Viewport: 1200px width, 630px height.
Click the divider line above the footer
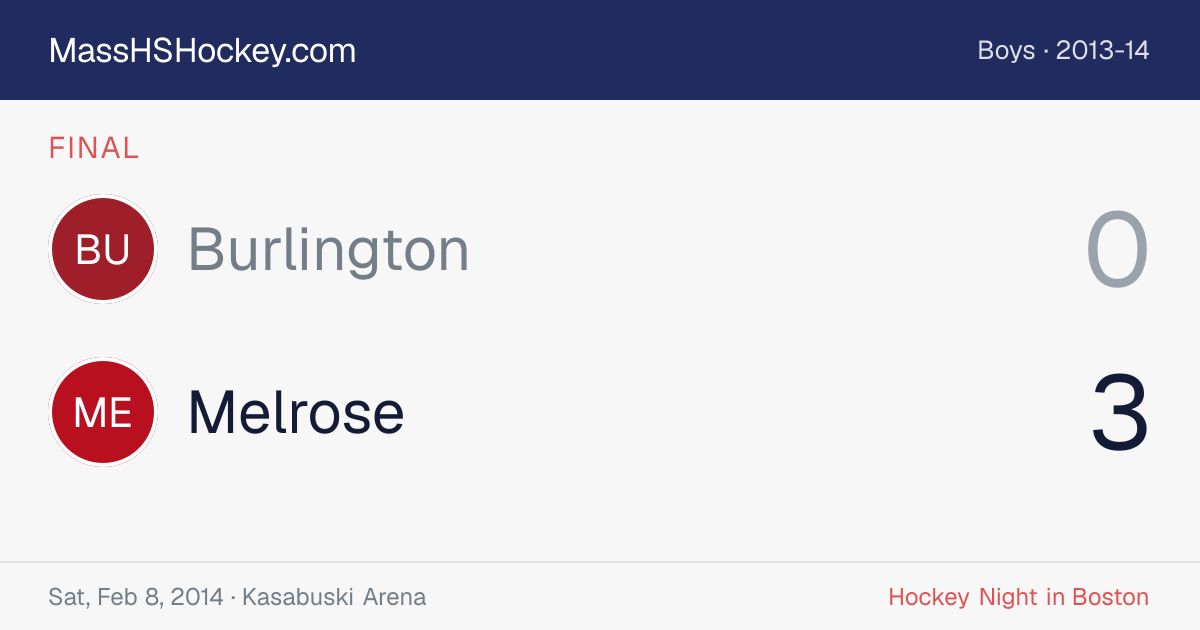600,562
